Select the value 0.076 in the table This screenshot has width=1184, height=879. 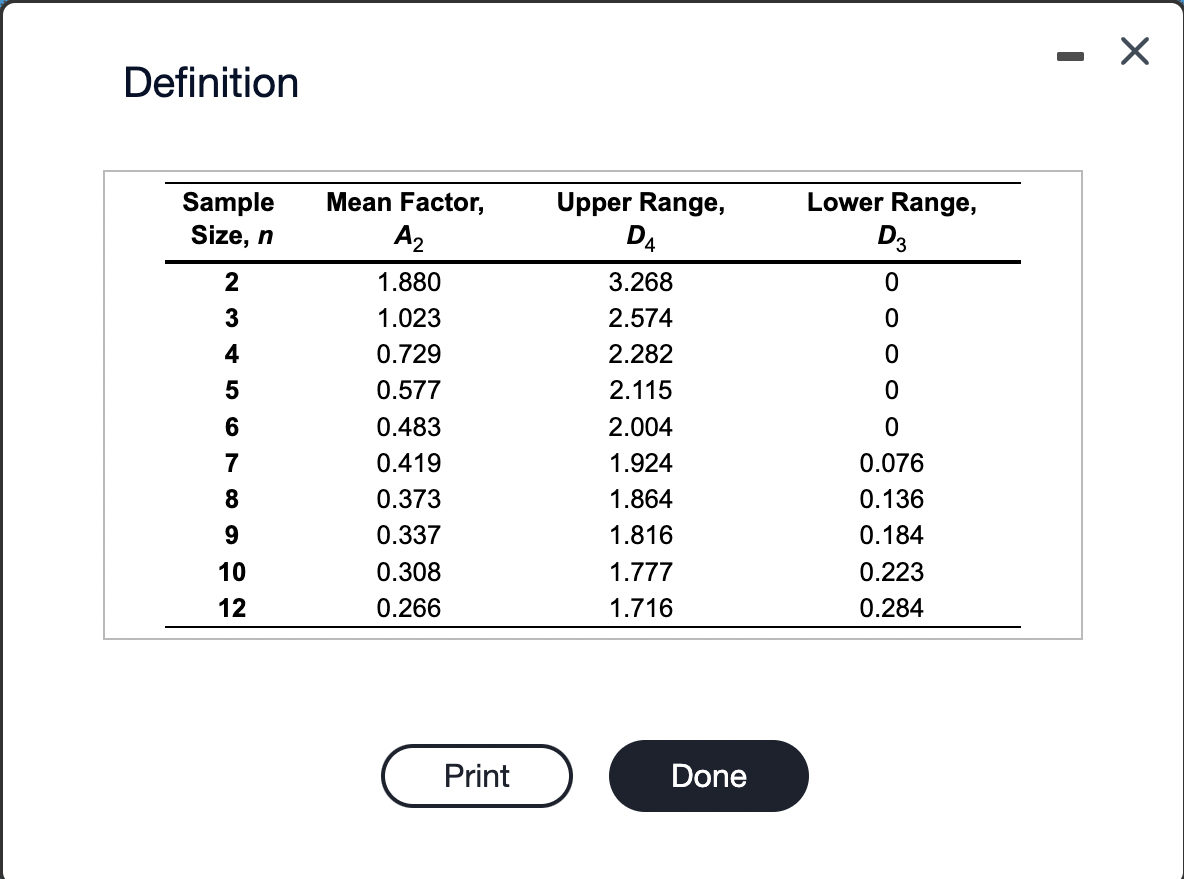coord(891,463)
